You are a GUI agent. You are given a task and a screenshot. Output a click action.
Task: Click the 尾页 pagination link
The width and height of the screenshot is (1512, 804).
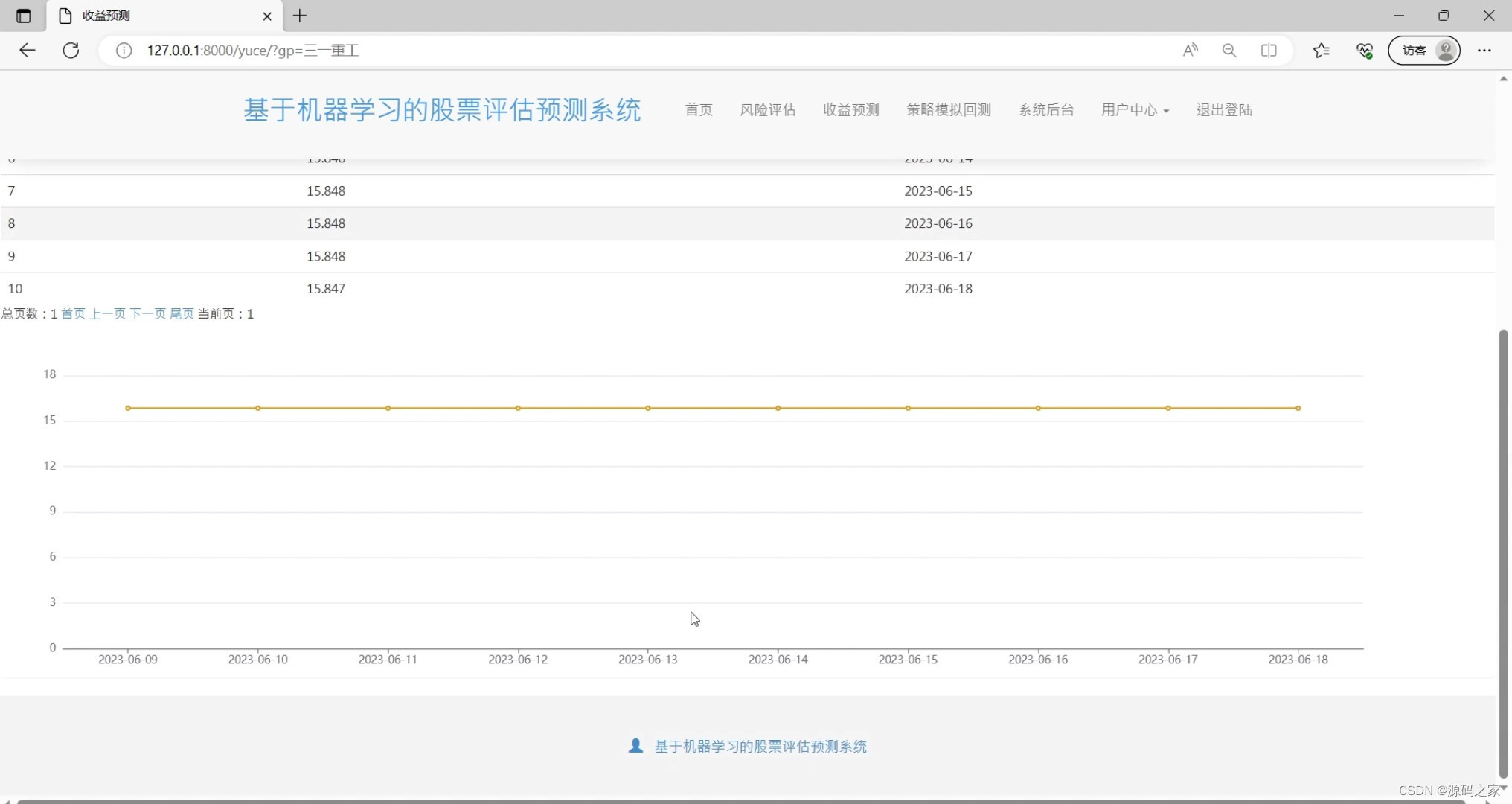point(182,314)
